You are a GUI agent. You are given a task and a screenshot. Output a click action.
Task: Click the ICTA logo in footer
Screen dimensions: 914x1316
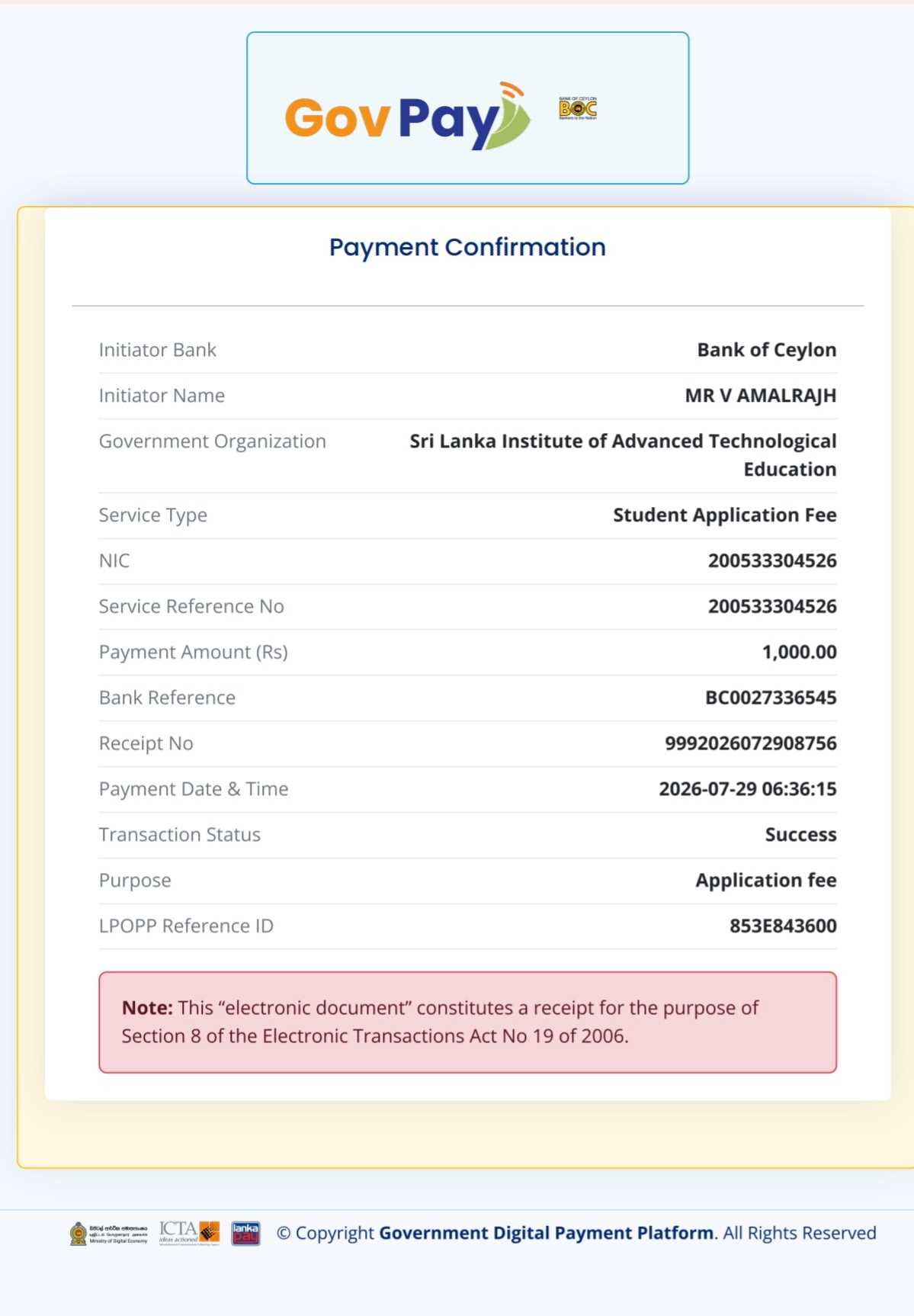point(189,1233)
